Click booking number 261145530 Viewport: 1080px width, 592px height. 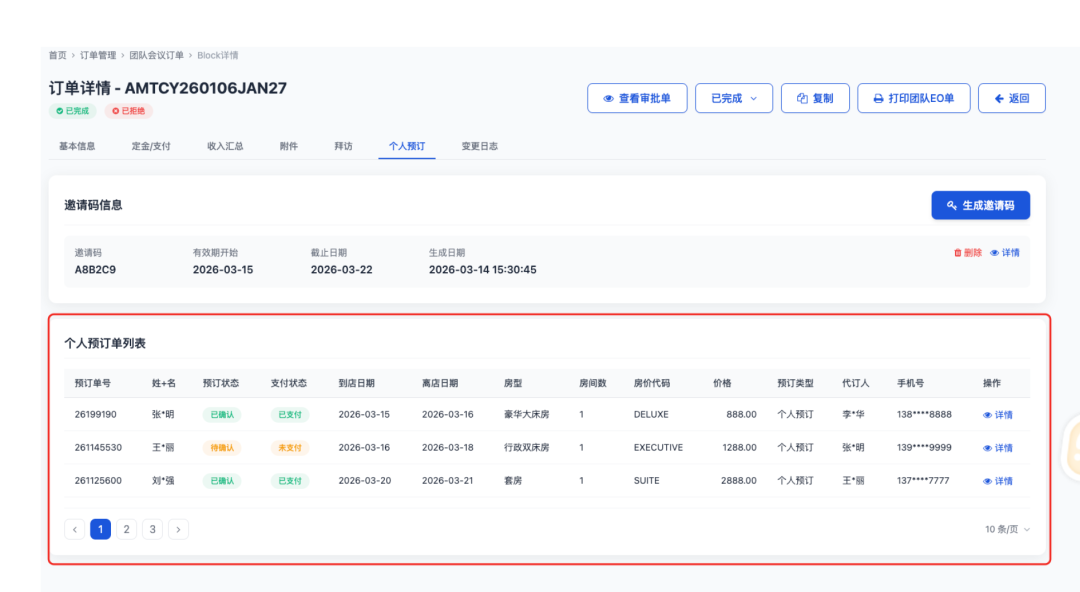pyautogui.click(x=98, y=447)
